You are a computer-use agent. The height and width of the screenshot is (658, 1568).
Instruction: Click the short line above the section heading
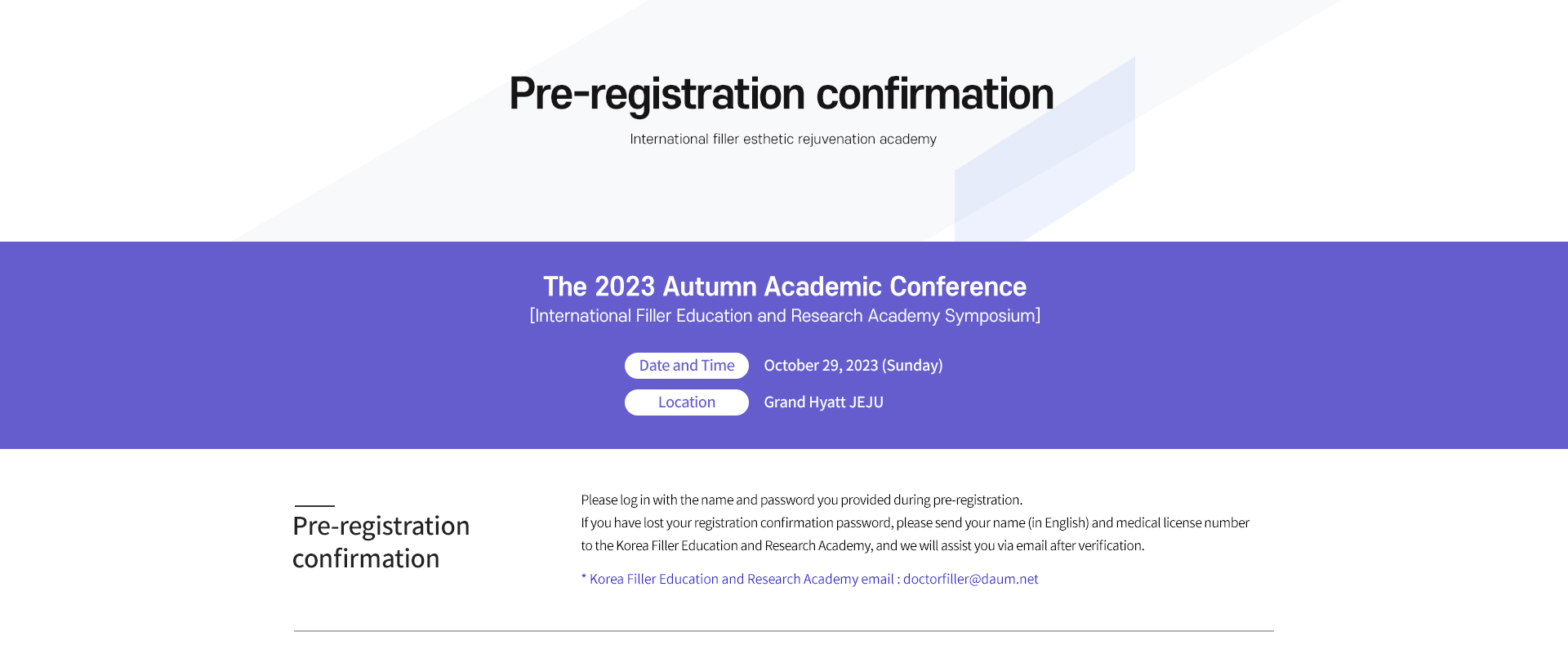tap(314, 506)
